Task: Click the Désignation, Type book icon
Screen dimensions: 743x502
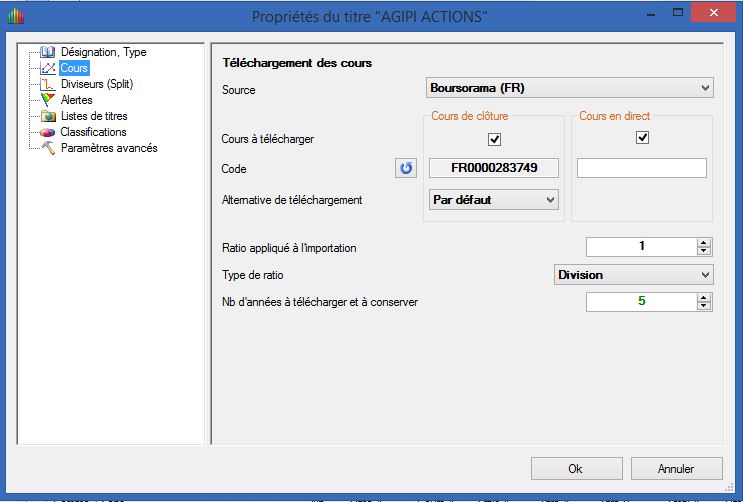Action: 48,52
